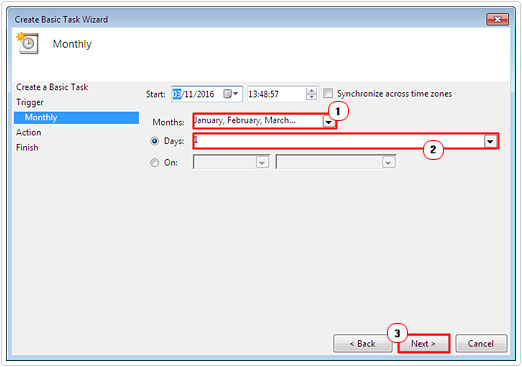The width and height of the screenshot is (522, 367).
Task: Open the Months dropdown arrow
Action: click(x=329, y=122)
